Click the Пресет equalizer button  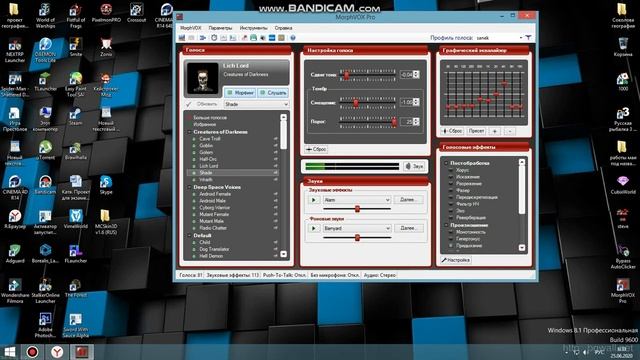476,131
